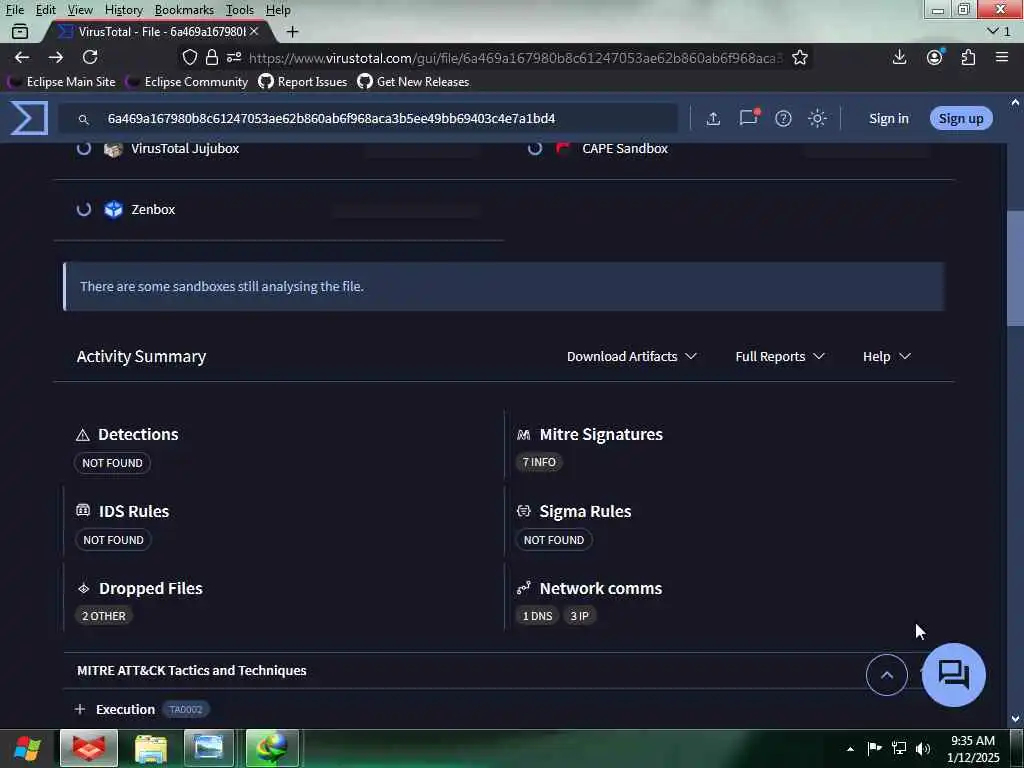Open the Tools menu
Screen dimensions: 1024x768
click(240, 10)
